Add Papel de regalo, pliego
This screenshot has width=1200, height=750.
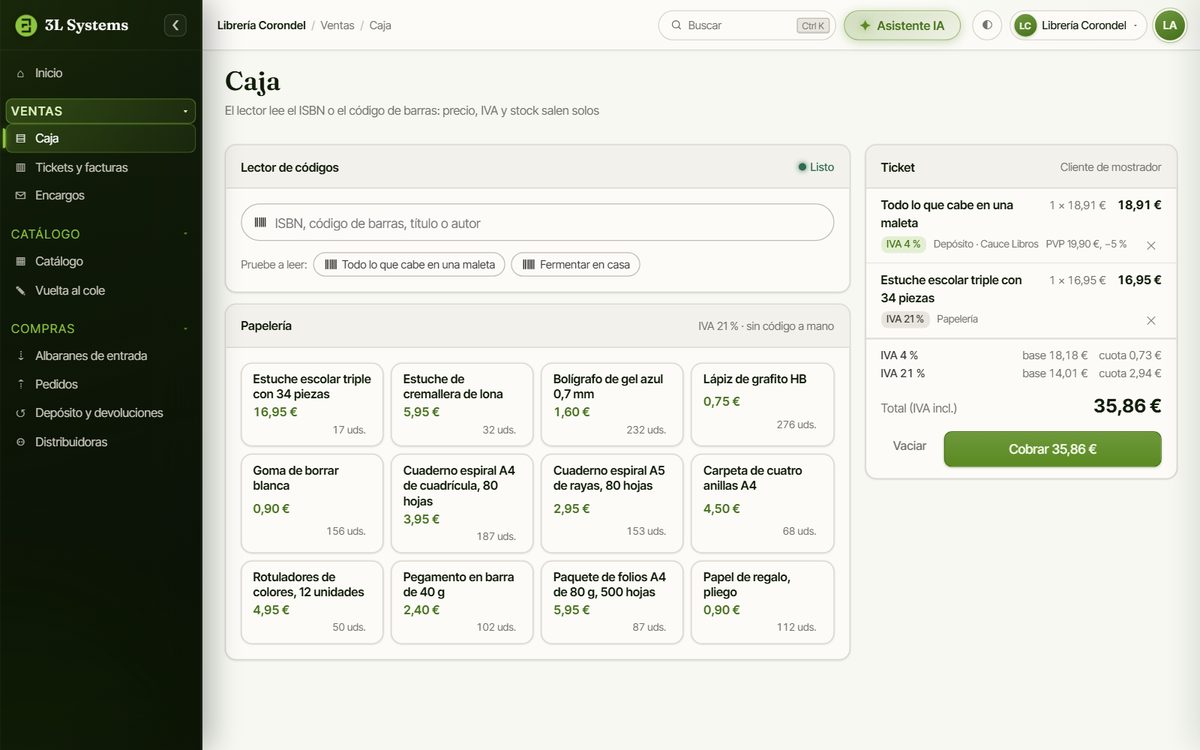tap(762, 602)
